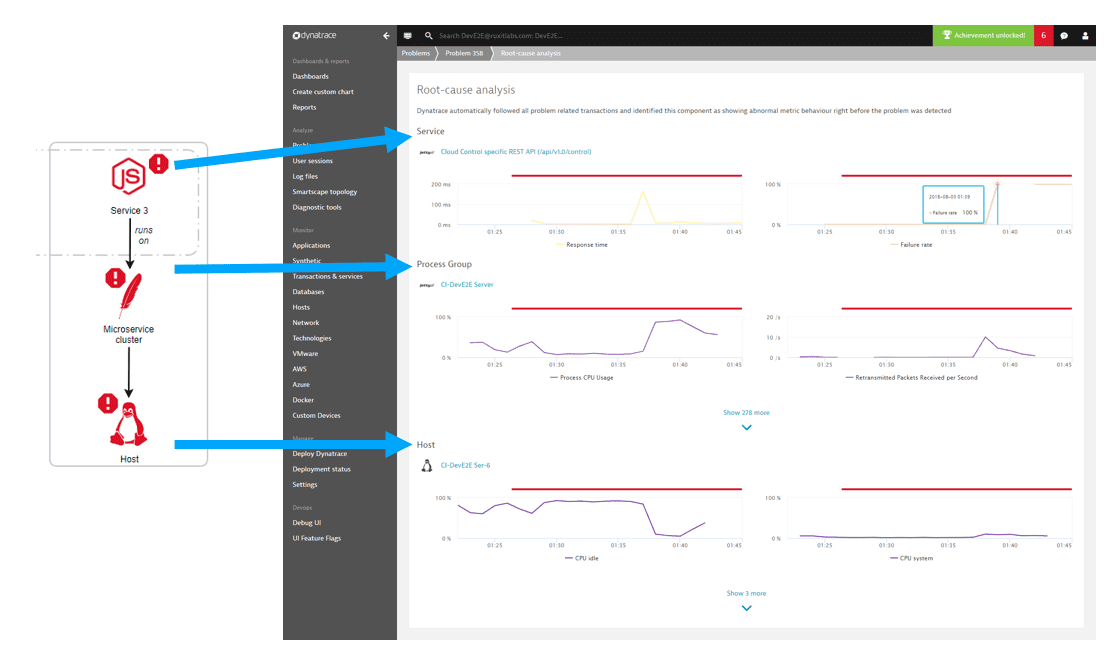Image resolution: width=1110 pixels, height=651 pixels.
Task: Focus the Search DevE2E field
Action: (501, 35)
